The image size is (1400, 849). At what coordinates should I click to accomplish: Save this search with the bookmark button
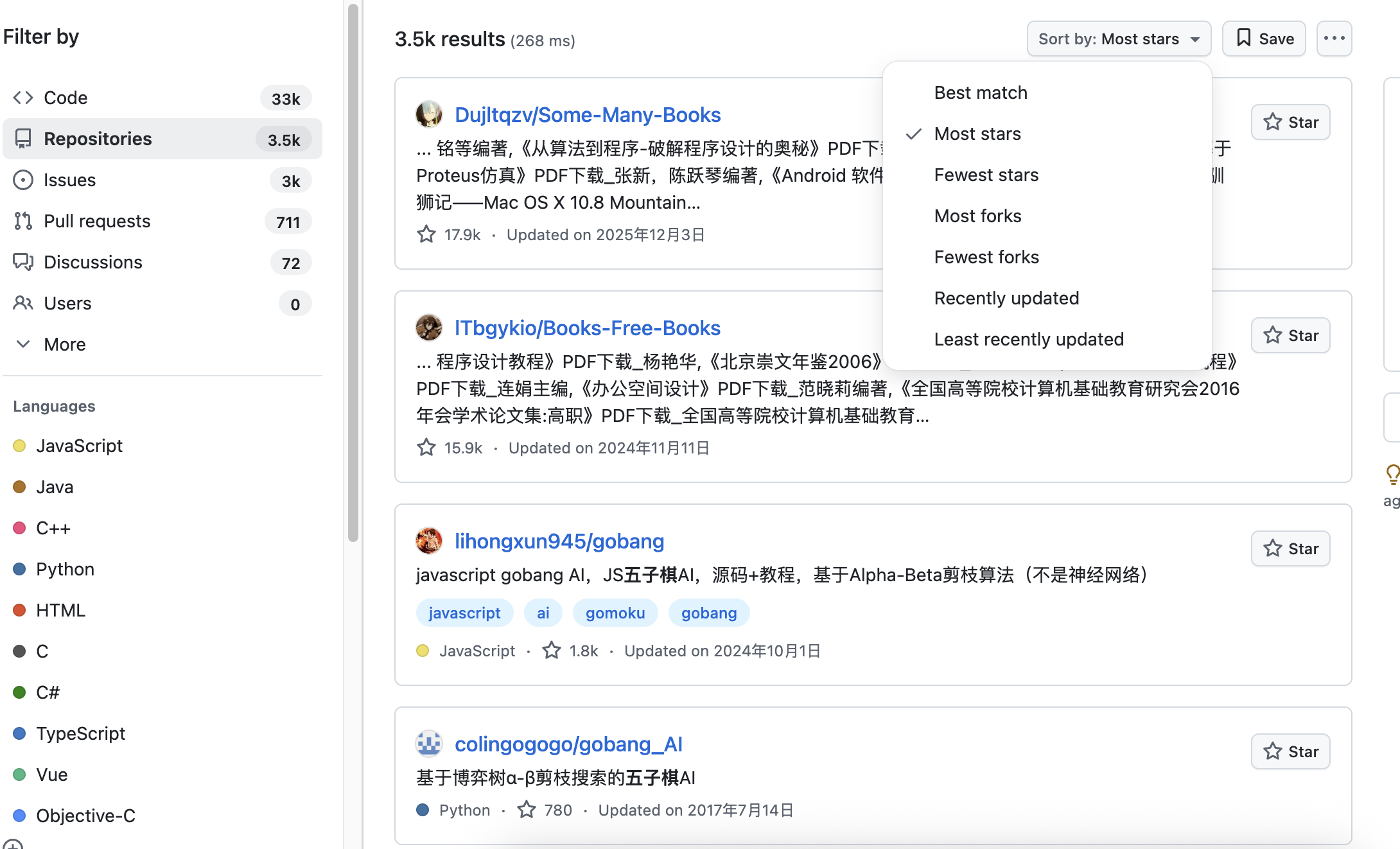tap(1264, 39)
